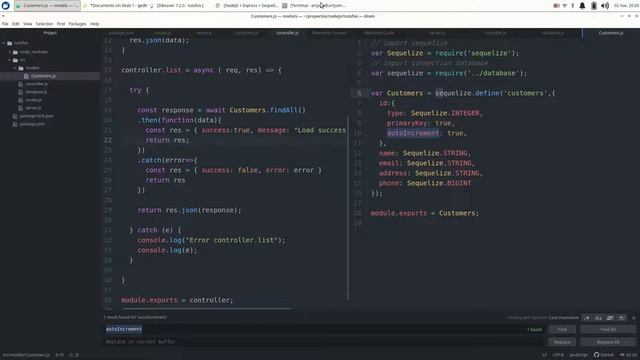The width and height of the screenshot is (640, 360).
Task: Open the Edit menu
Action: [16, 24]
